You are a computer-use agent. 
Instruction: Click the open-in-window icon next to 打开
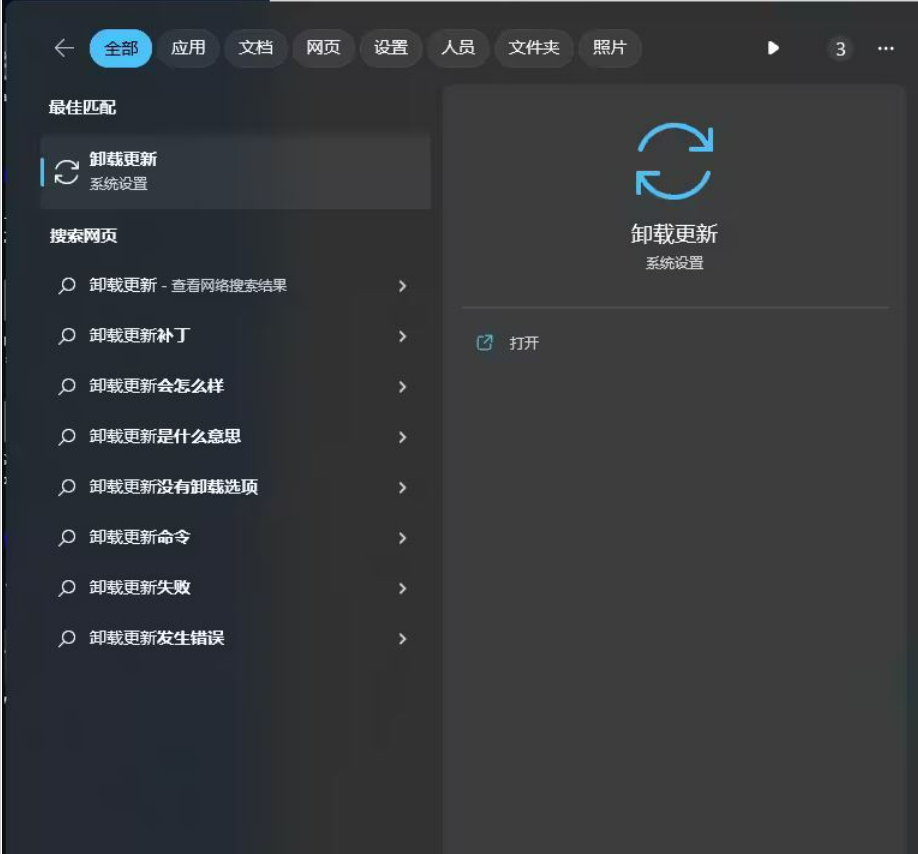(x=486, y=342)
